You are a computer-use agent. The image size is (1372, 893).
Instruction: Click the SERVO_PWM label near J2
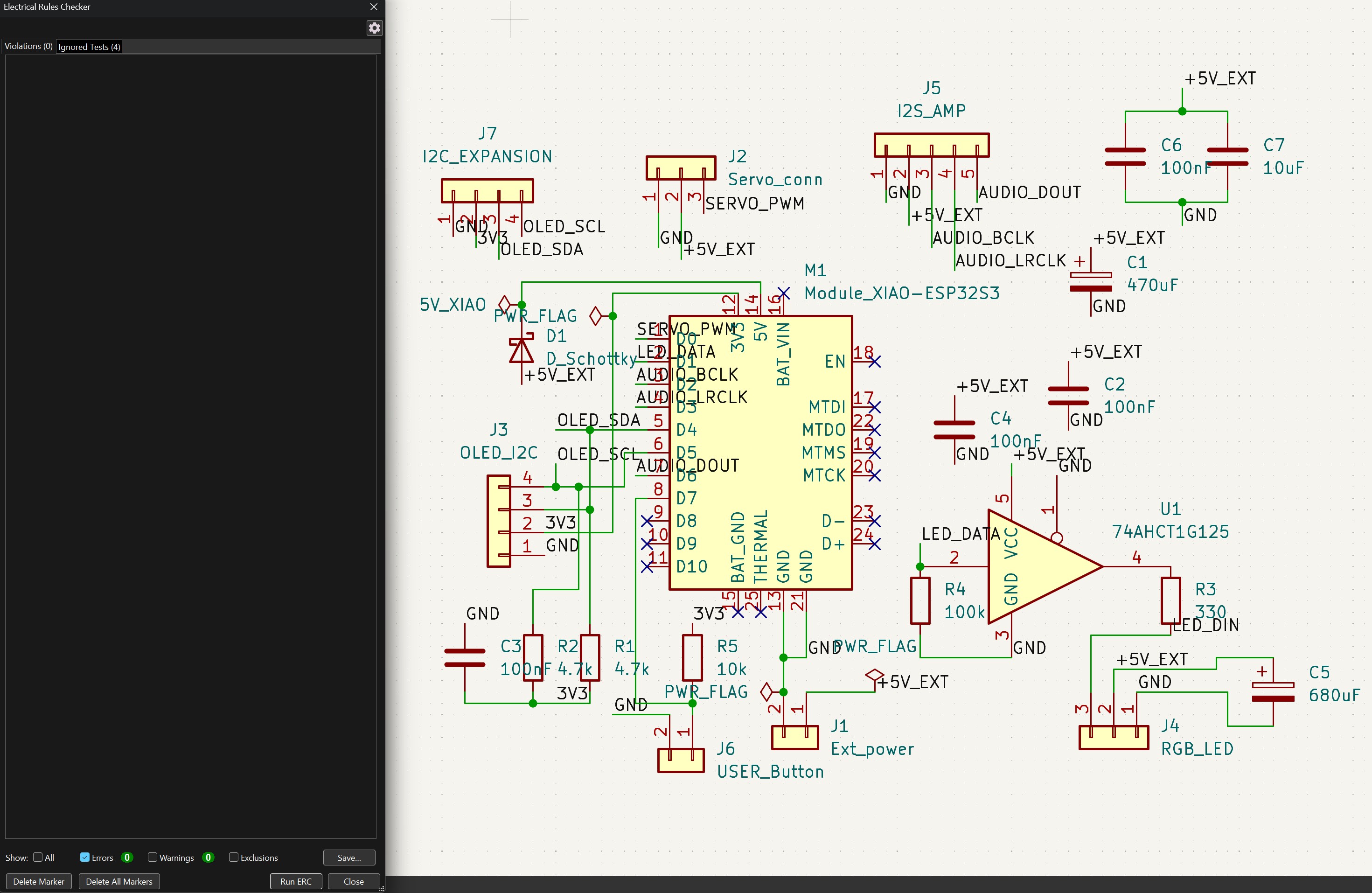click(755, 203)
